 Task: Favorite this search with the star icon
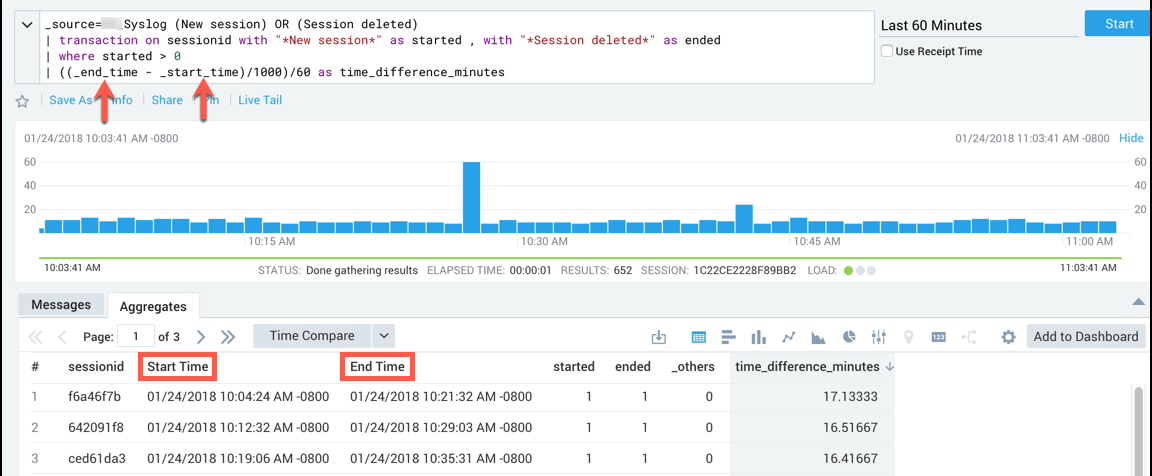coord(22,101)
